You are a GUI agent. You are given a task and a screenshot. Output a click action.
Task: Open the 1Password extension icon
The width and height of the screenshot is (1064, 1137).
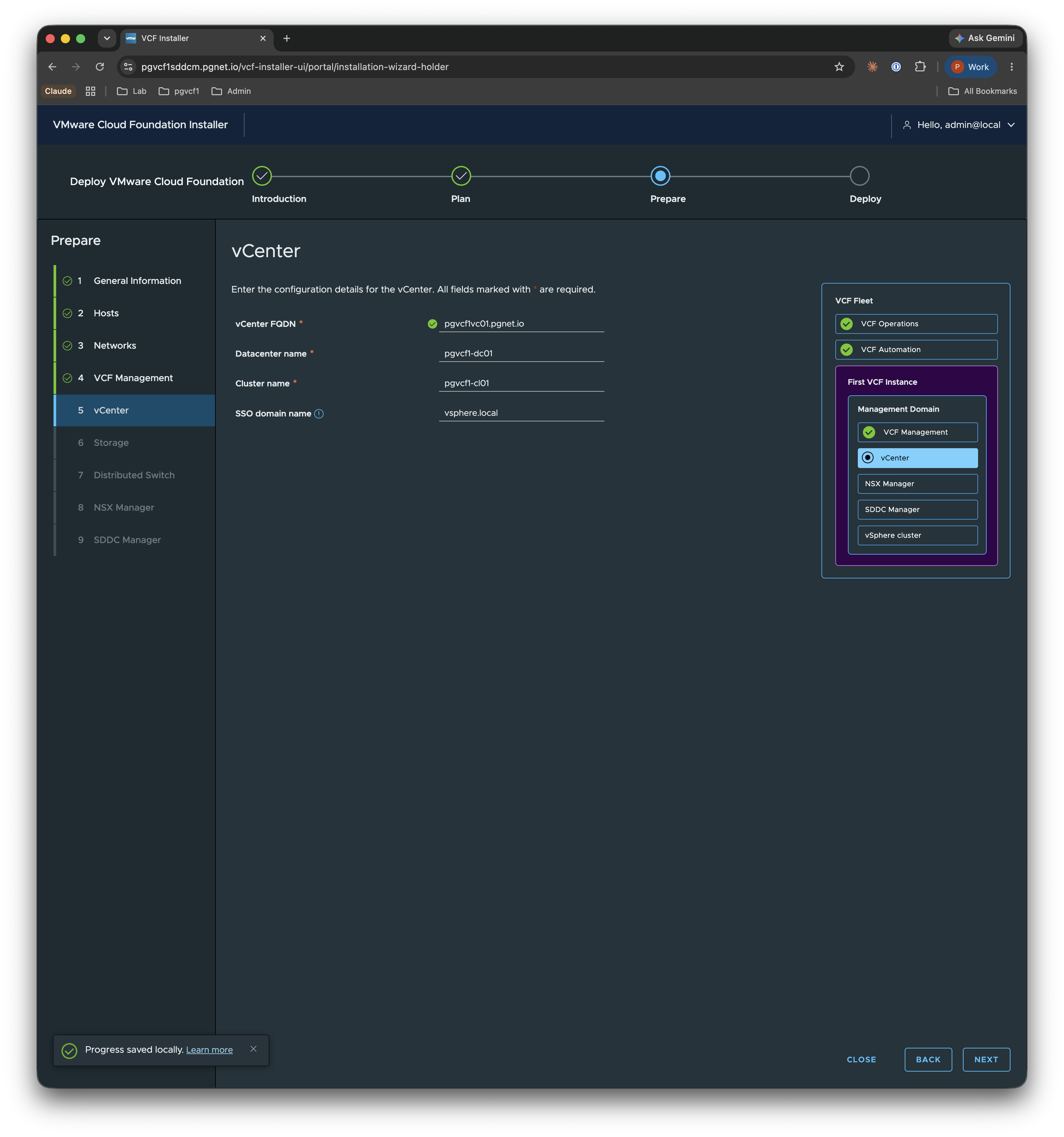tap(896, 67)
